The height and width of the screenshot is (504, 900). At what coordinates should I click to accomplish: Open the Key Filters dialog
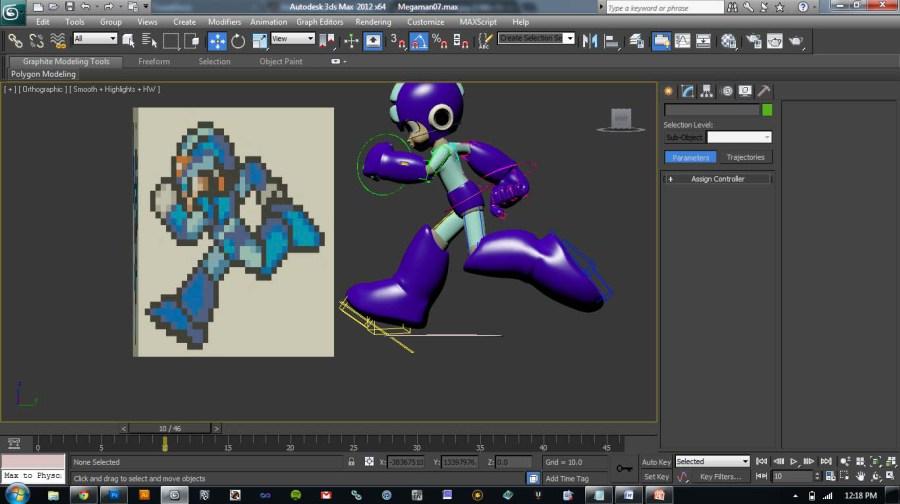click(x=720, y=477)
